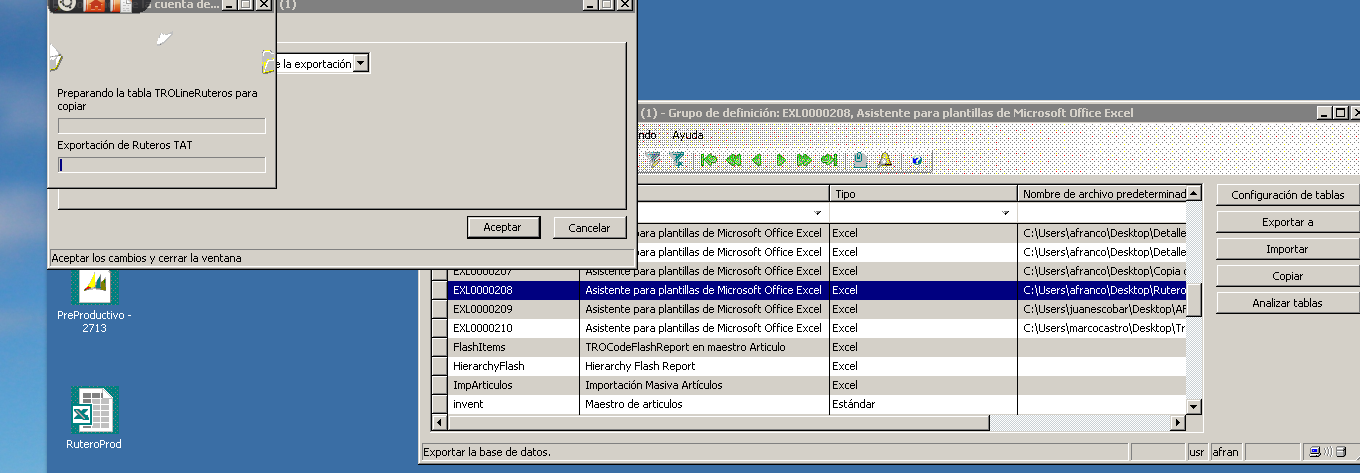Screen dimensions: 1360x473
Task: Click the marcocastro Desktop file path cell
Action: tap(1102, 328)
